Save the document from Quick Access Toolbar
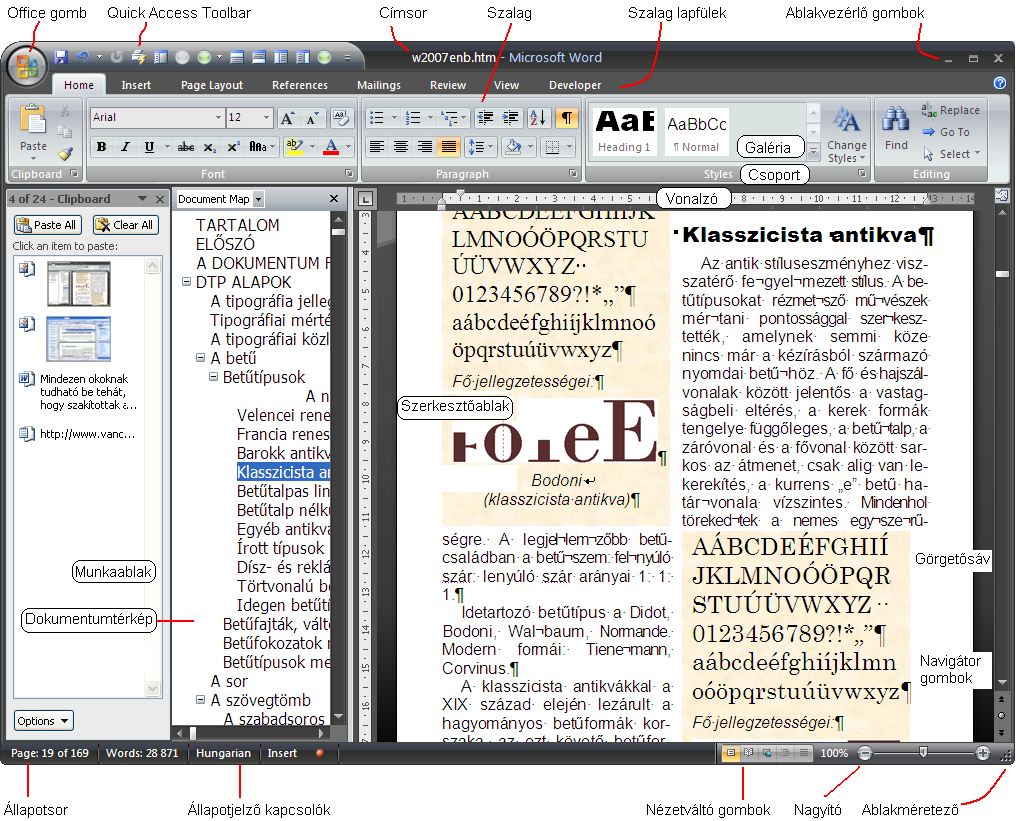The height and width of the screenshot is (821, 1016). [61, 57]
